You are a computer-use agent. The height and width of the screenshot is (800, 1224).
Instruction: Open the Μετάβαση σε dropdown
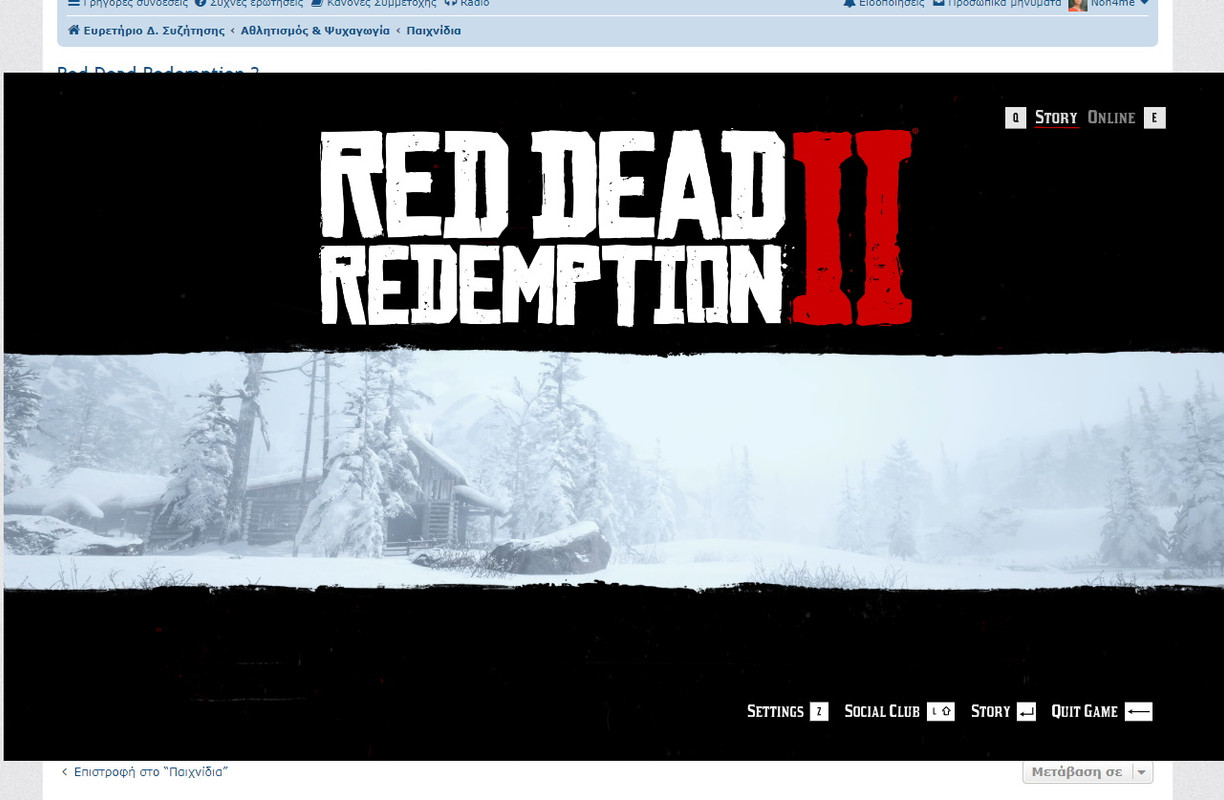click(1087, 772)
